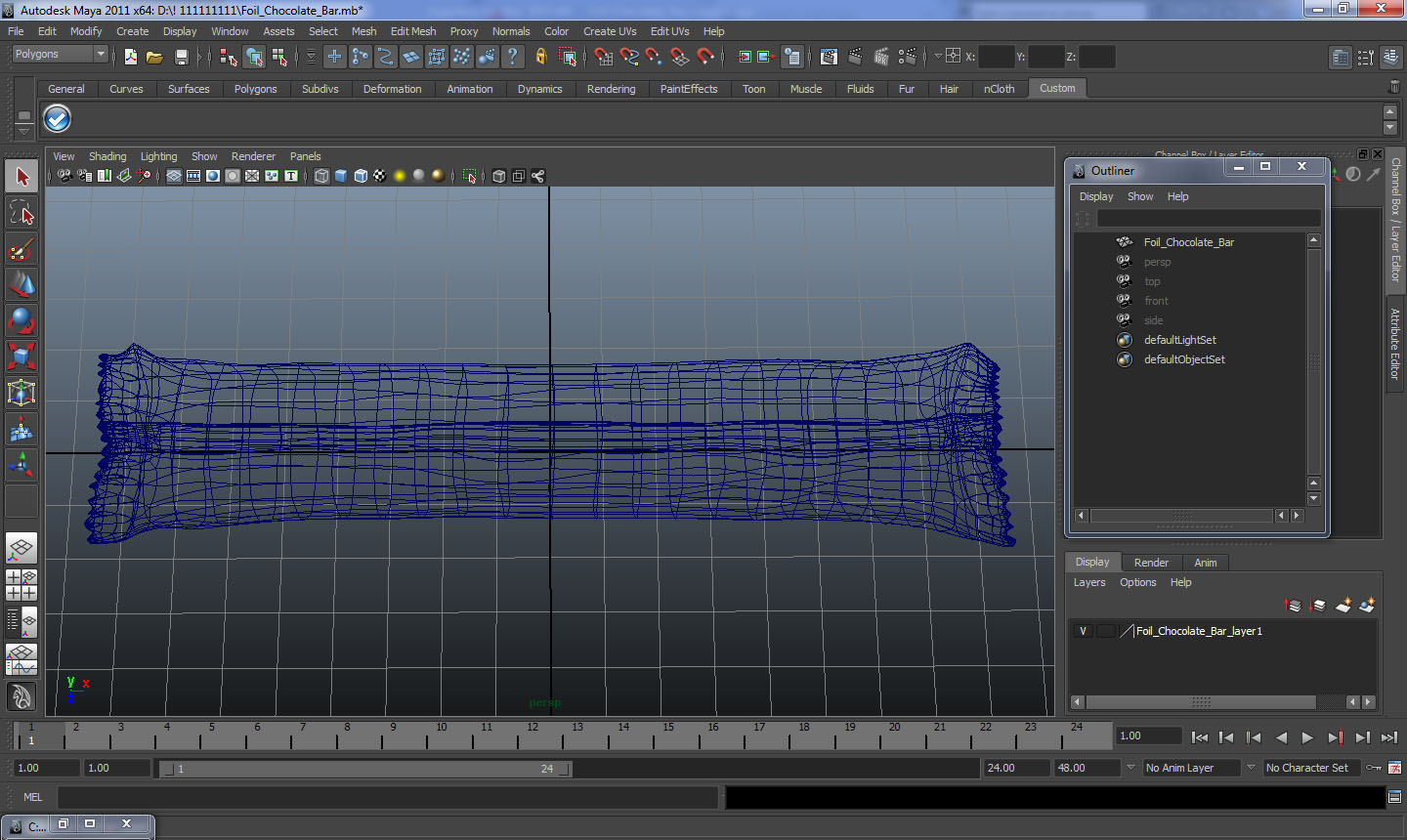Image resolution: width=1407 pixels, height=840 pixels.
Task: Open a scene with folder icon
Action: [154, 57]
